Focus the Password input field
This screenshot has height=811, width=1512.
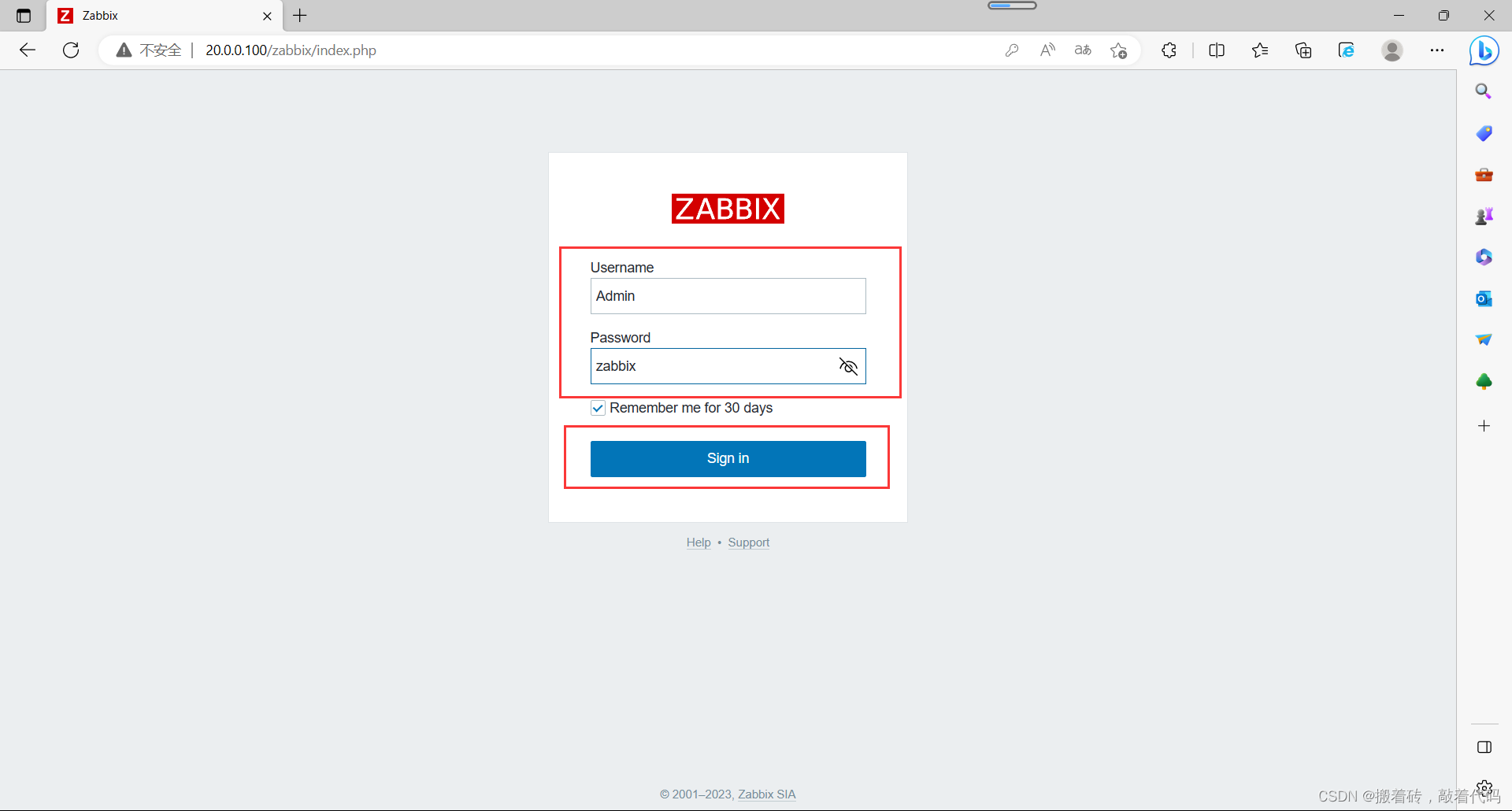(x=728, y=366)
